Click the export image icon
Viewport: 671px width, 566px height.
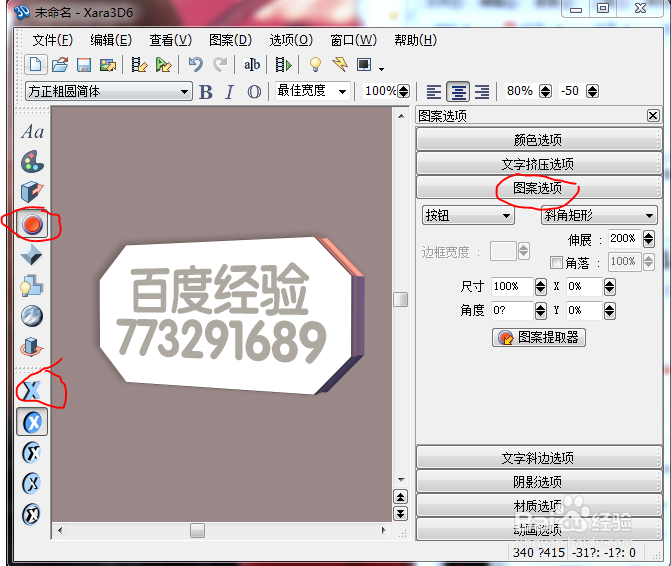tap(108, 65)
